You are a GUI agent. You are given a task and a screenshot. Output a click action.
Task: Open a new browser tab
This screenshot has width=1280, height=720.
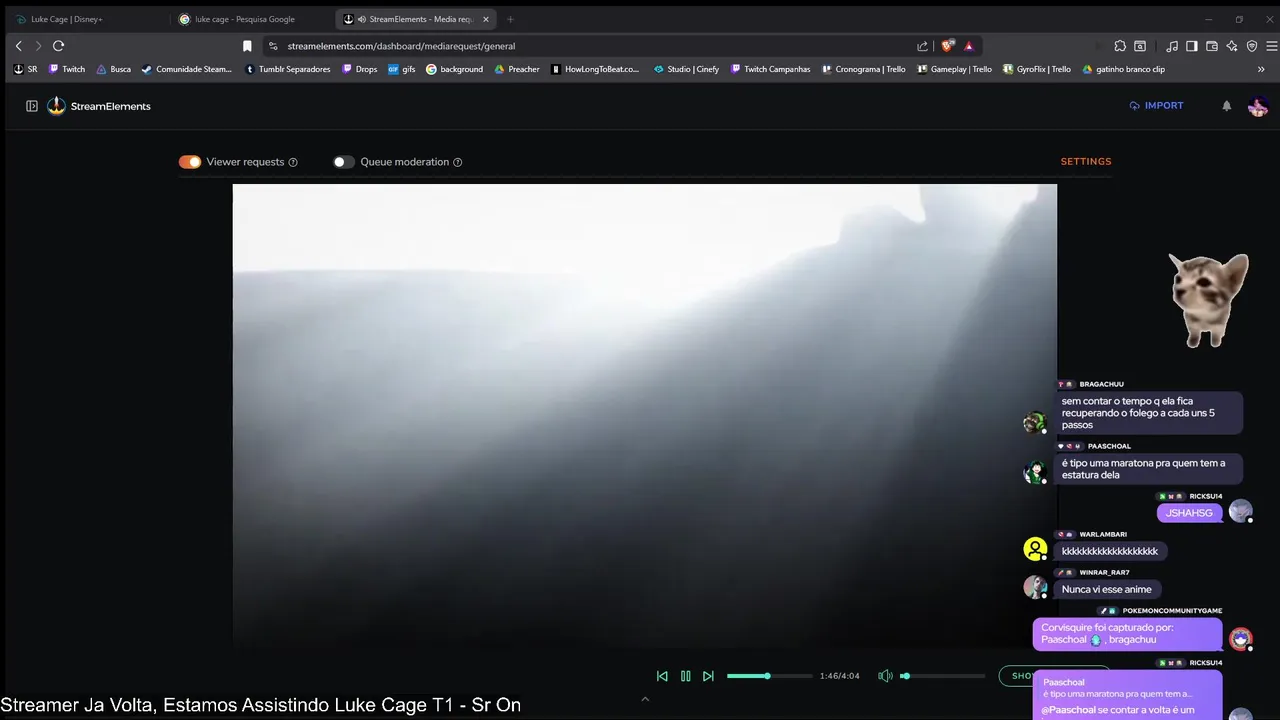point(510,19)
